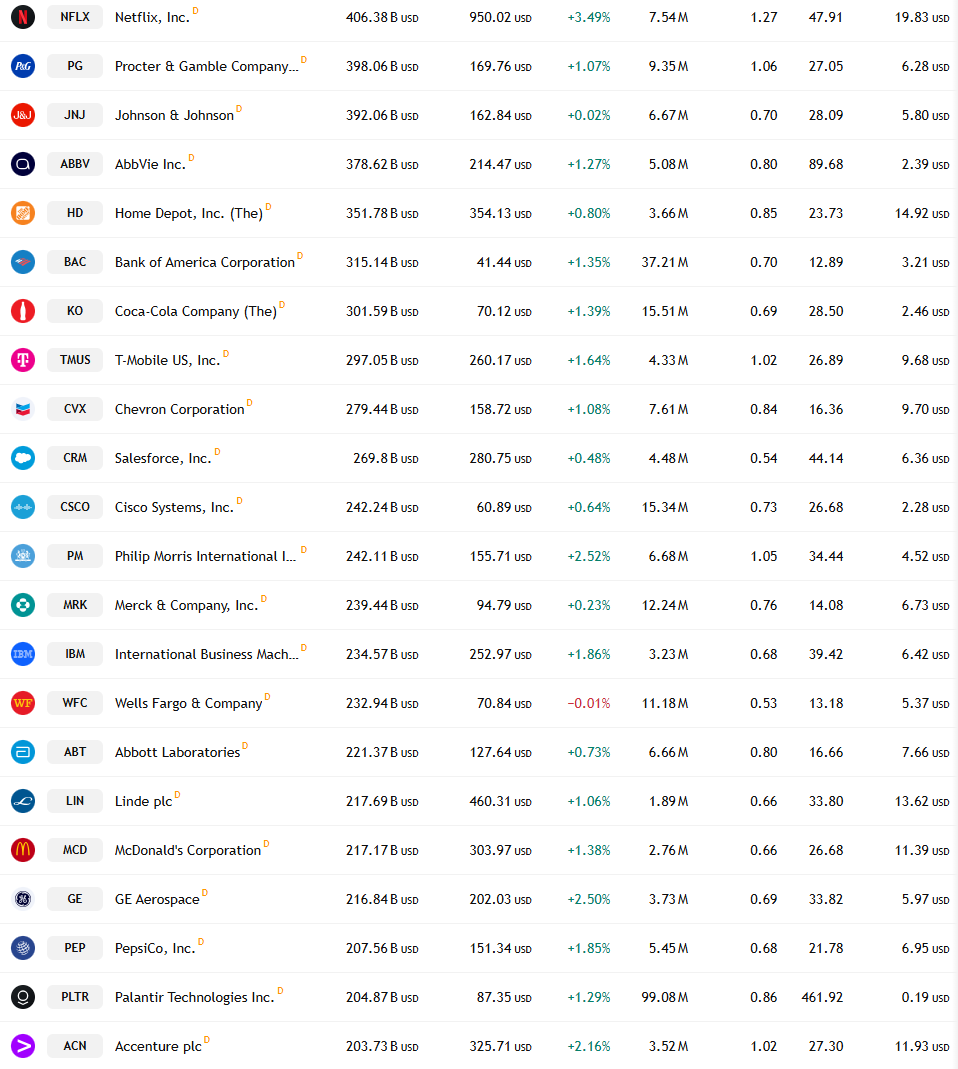Screen dimensions: 958x1069
Task: Click the Philip Morris logo icon
Action: tap(23, 556)
